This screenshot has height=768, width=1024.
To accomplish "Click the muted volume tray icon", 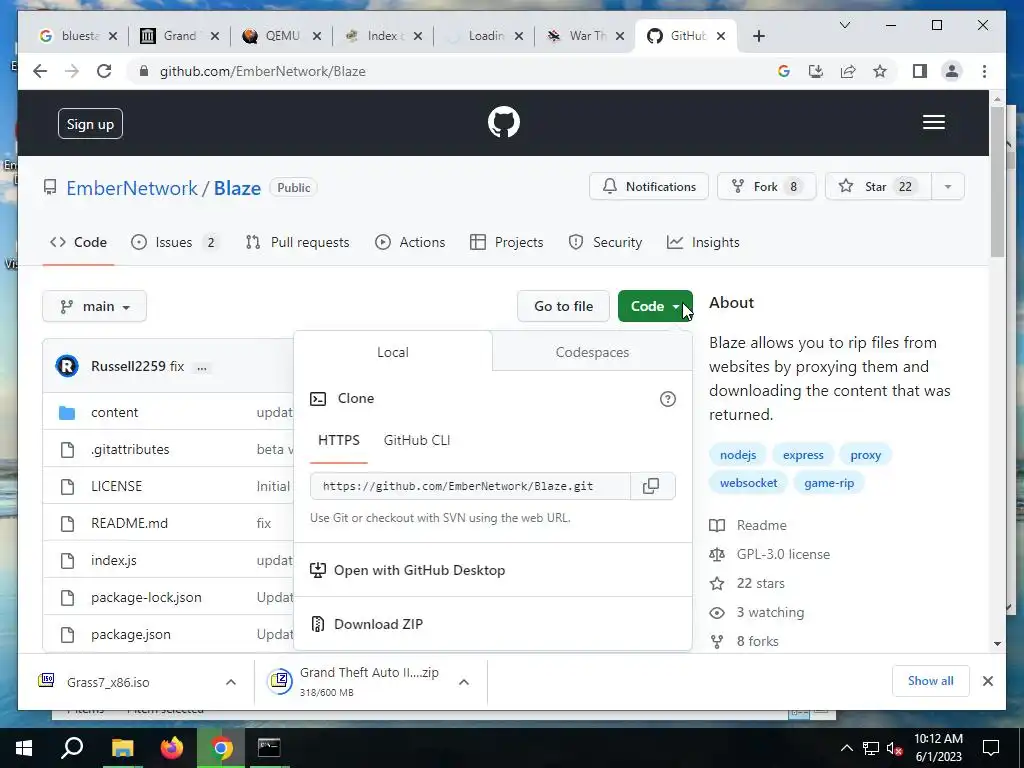I will [894, 748].
